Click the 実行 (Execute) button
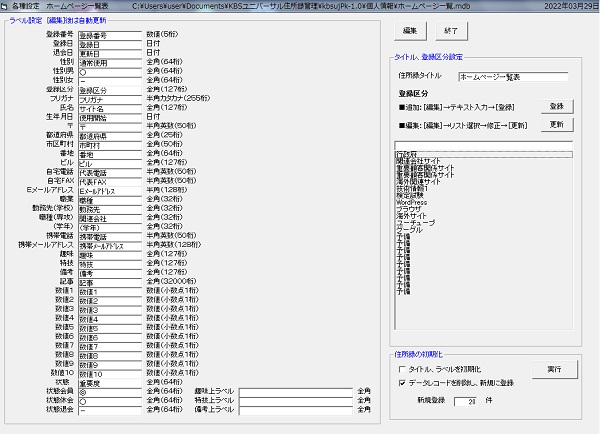The image size is (600, 434). tap(553, 369)
